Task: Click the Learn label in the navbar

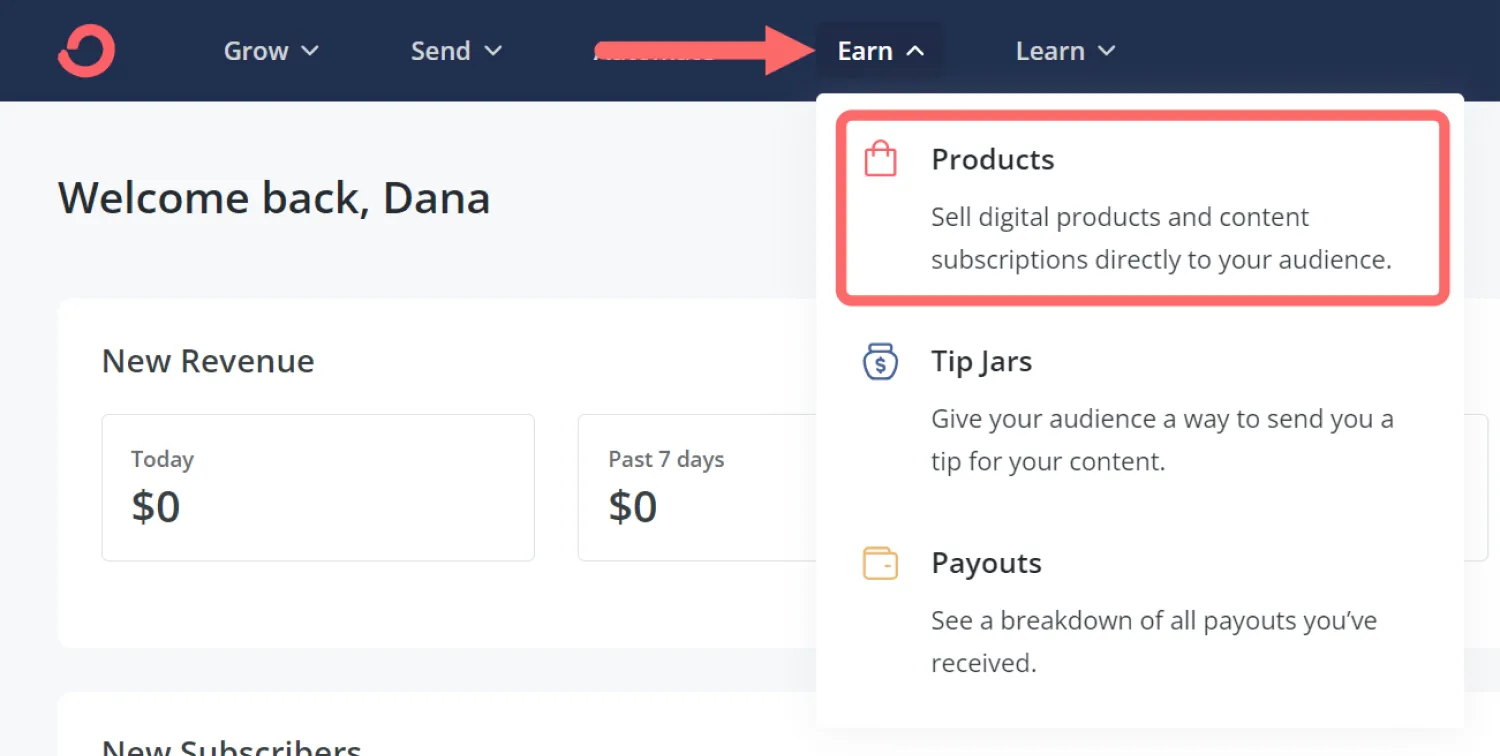Action: tap(1050, 51)
